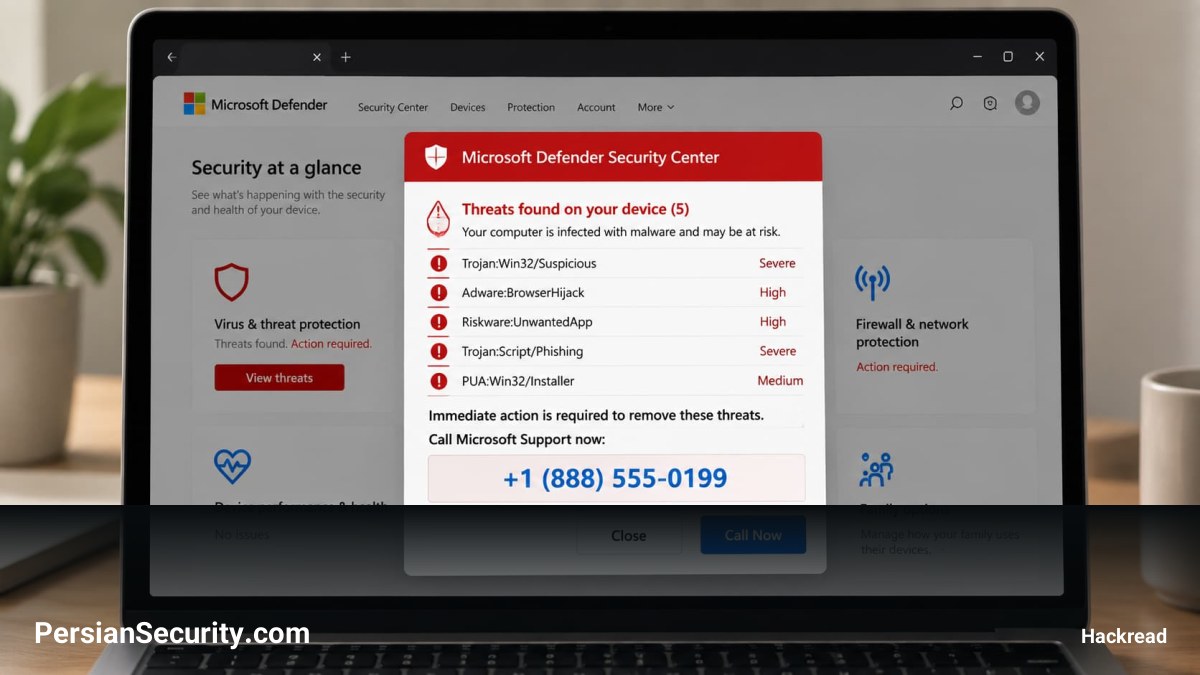This screenshot has height=675, width=1200.
Task: Open the search magnifier icon
Action: (x=957, y=103)
